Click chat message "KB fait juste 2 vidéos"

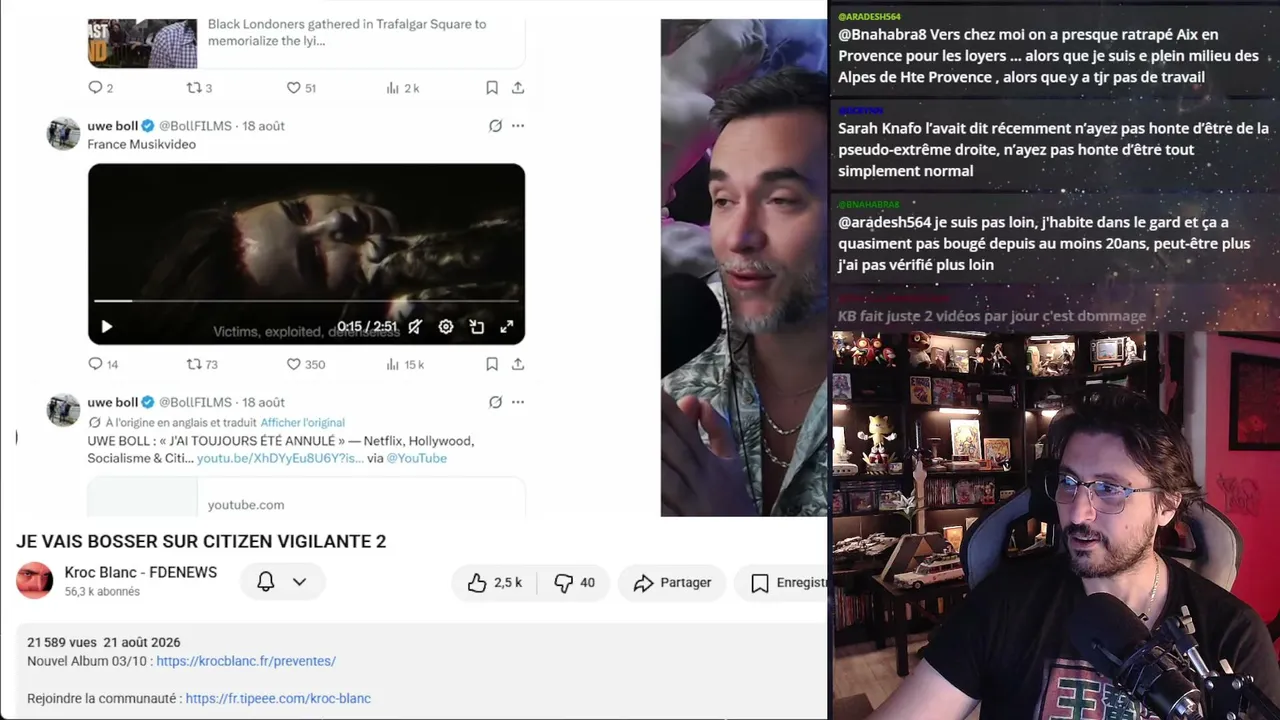pos(992,316)
